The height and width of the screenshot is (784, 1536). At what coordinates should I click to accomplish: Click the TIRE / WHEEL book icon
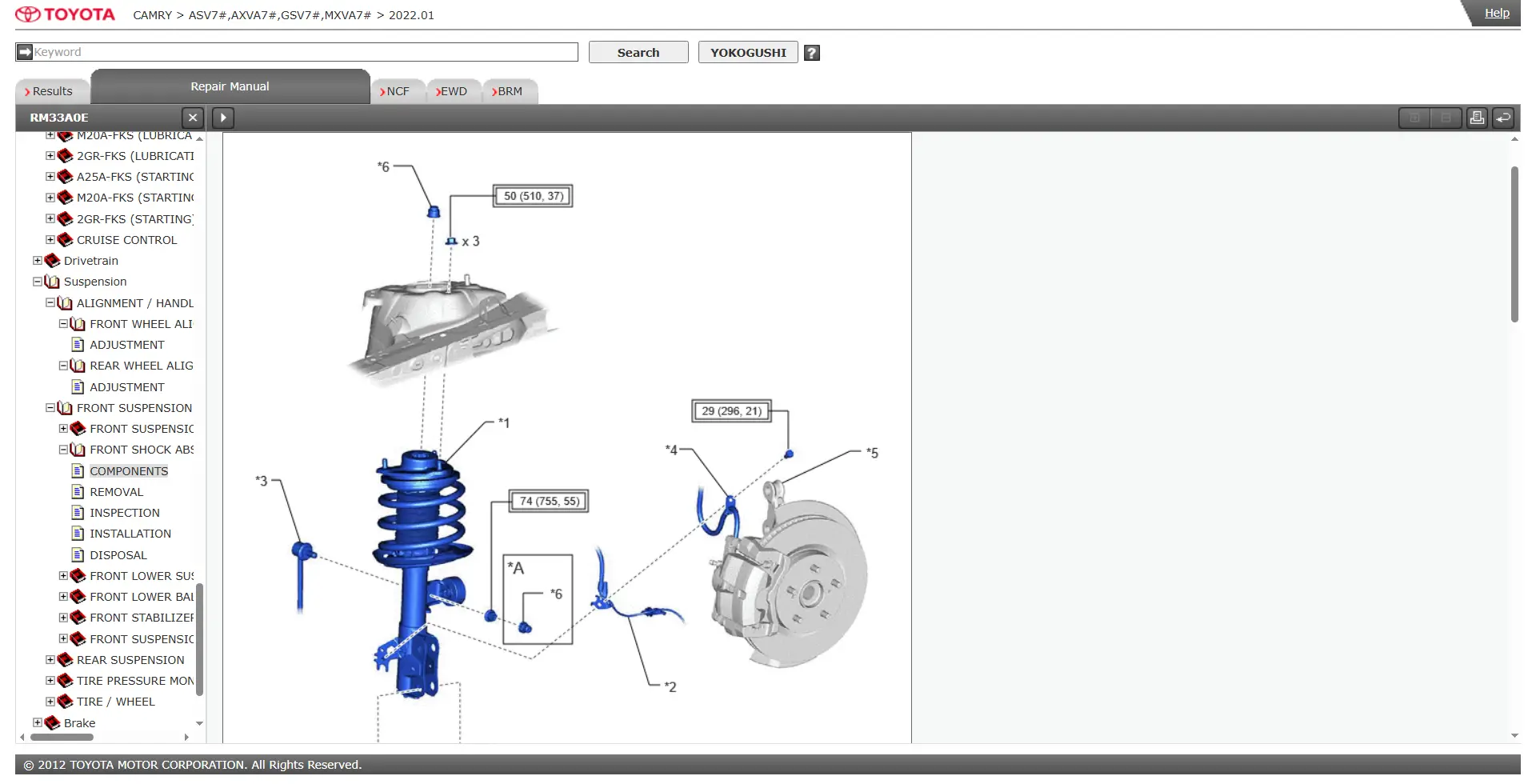[x=66, y=702]
